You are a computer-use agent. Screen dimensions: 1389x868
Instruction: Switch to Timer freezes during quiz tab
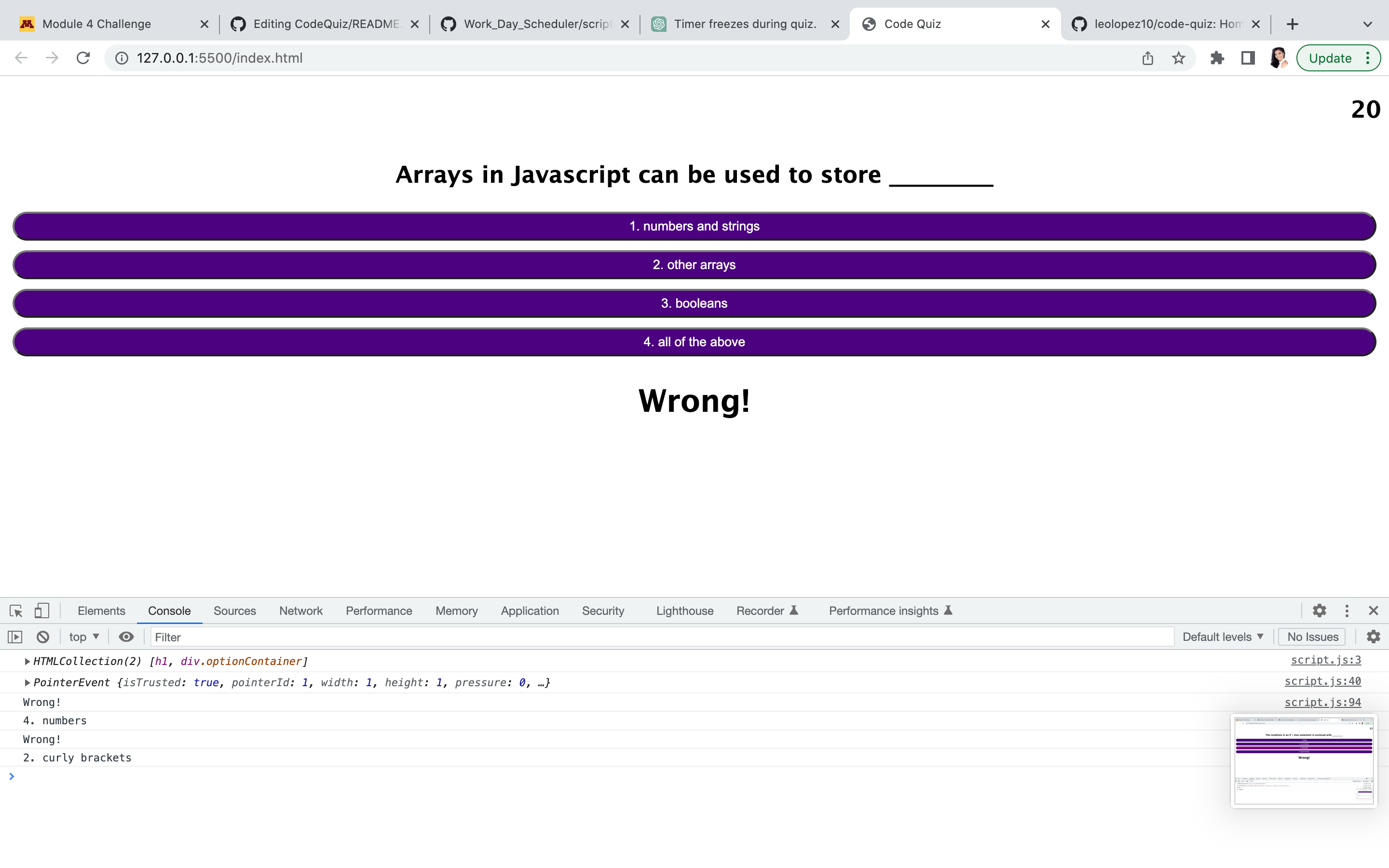pos(745,24)
